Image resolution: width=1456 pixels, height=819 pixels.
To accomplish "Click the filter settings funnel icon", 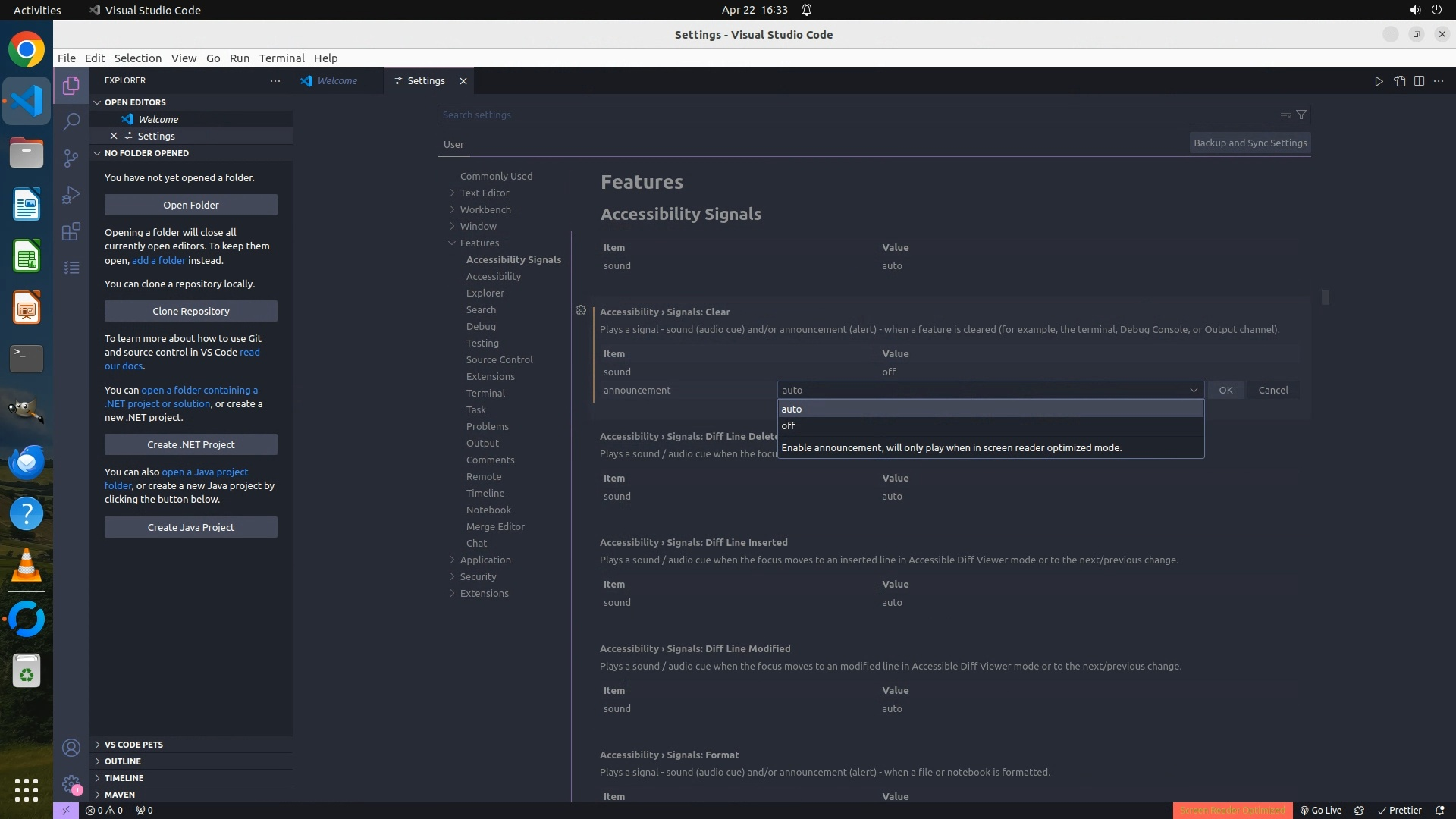I will pos(1301,115).
